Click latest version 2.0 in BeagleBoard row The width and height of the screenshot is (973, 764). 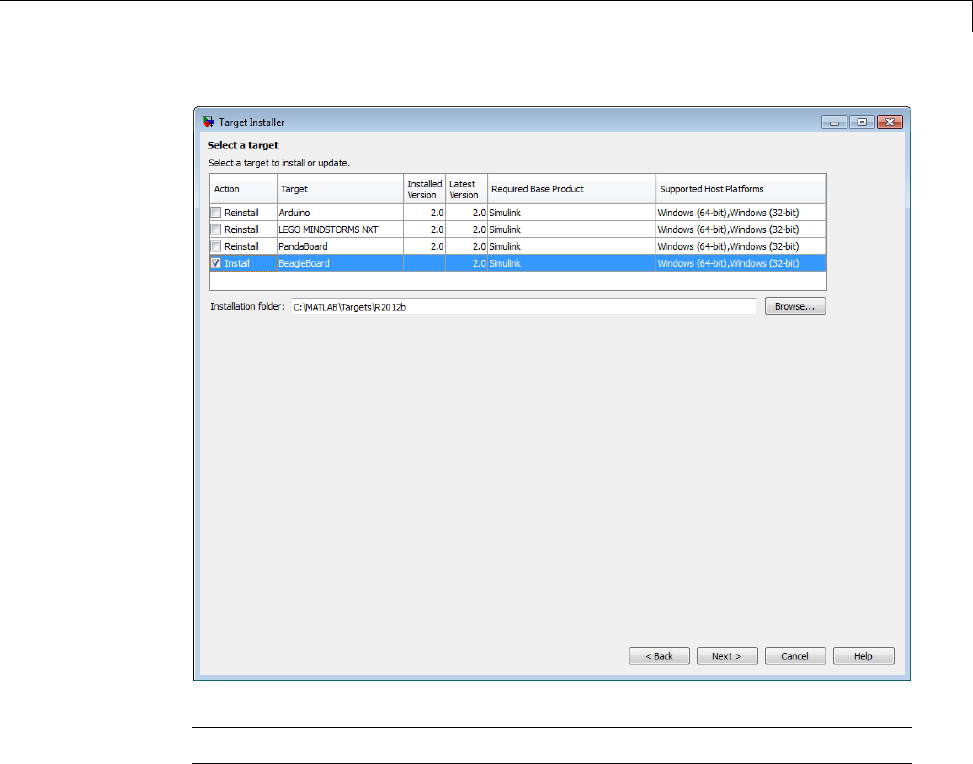coord(479,263)
